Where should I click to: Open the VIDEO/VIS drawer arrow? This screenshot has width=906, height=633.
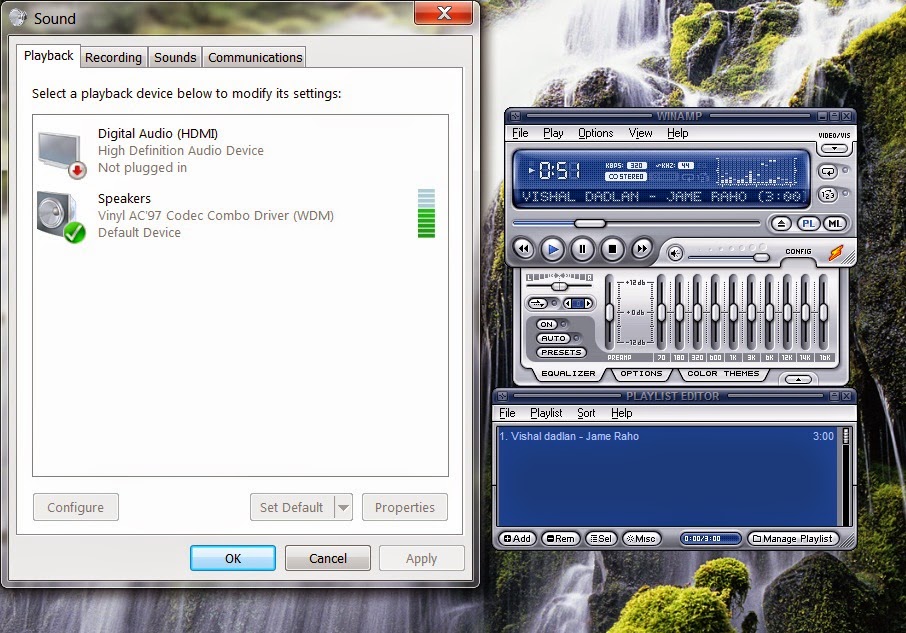point(834,149)
